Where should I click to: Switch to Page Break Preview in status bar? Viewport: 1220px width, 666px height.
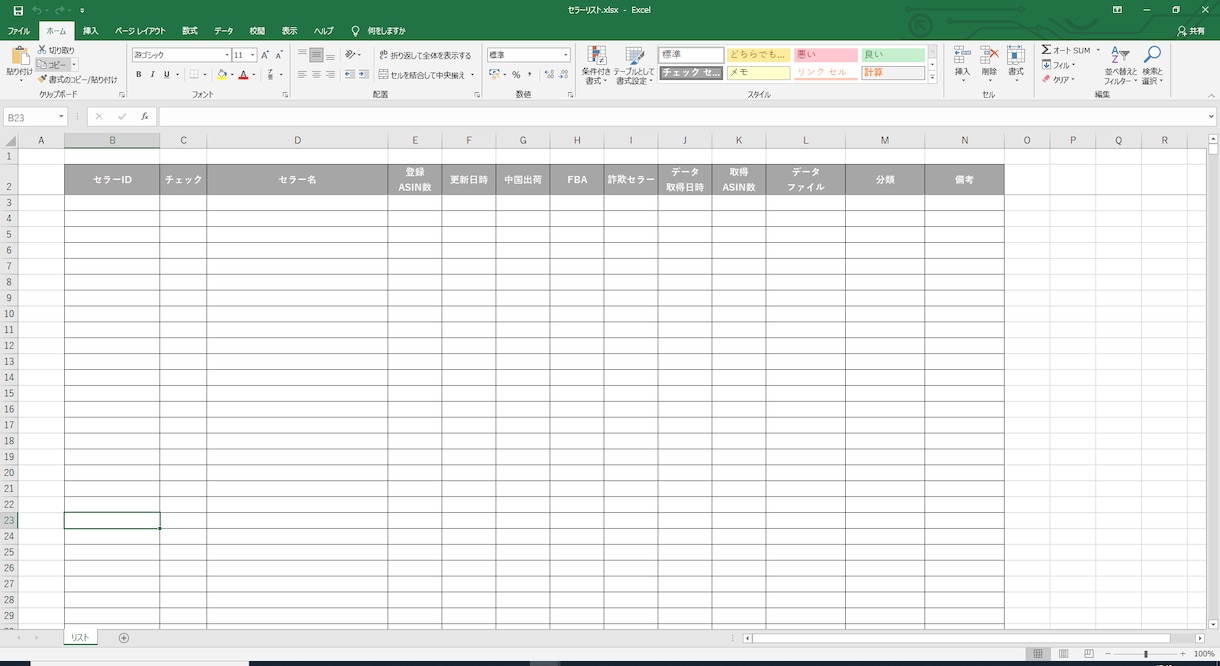[1088, 654]
